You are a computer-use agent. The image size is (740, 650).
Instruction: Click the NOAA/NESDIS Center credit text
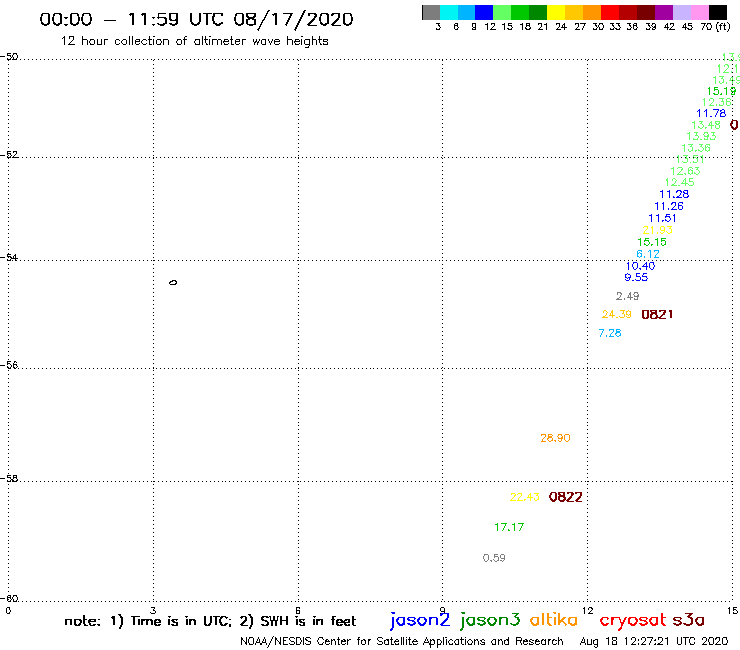pos(402,641)
